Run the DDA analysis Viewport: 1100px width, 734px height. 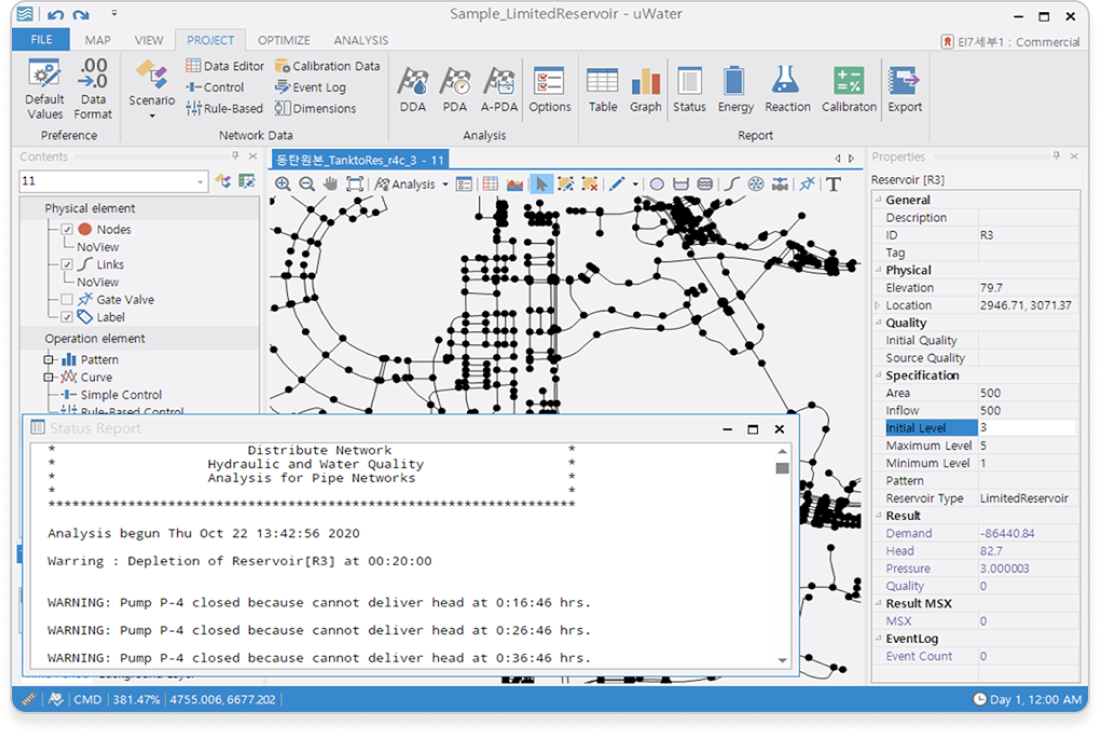(x=412, y=88)
